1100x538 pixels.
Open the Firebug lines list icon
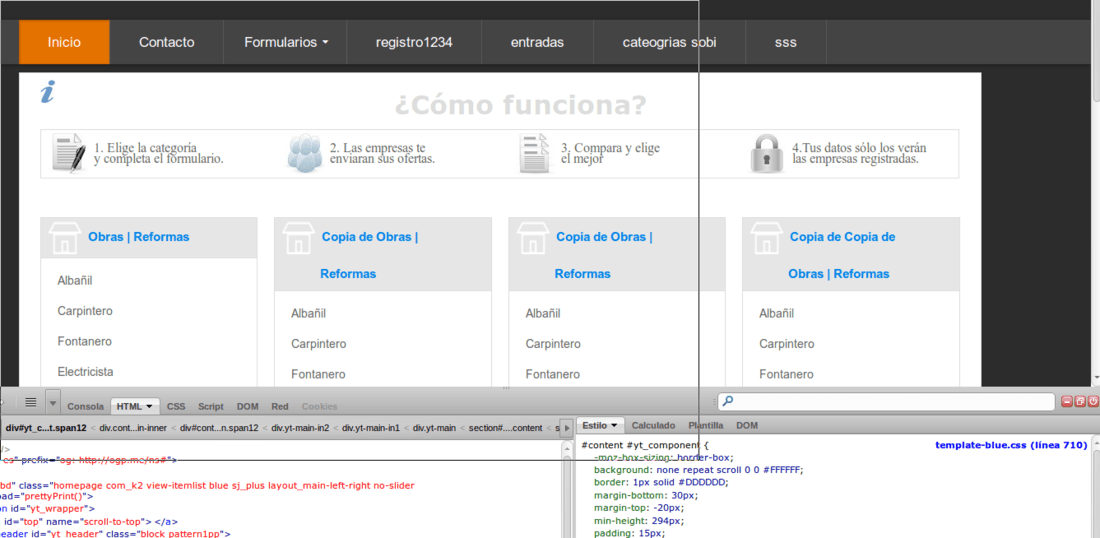31,402
